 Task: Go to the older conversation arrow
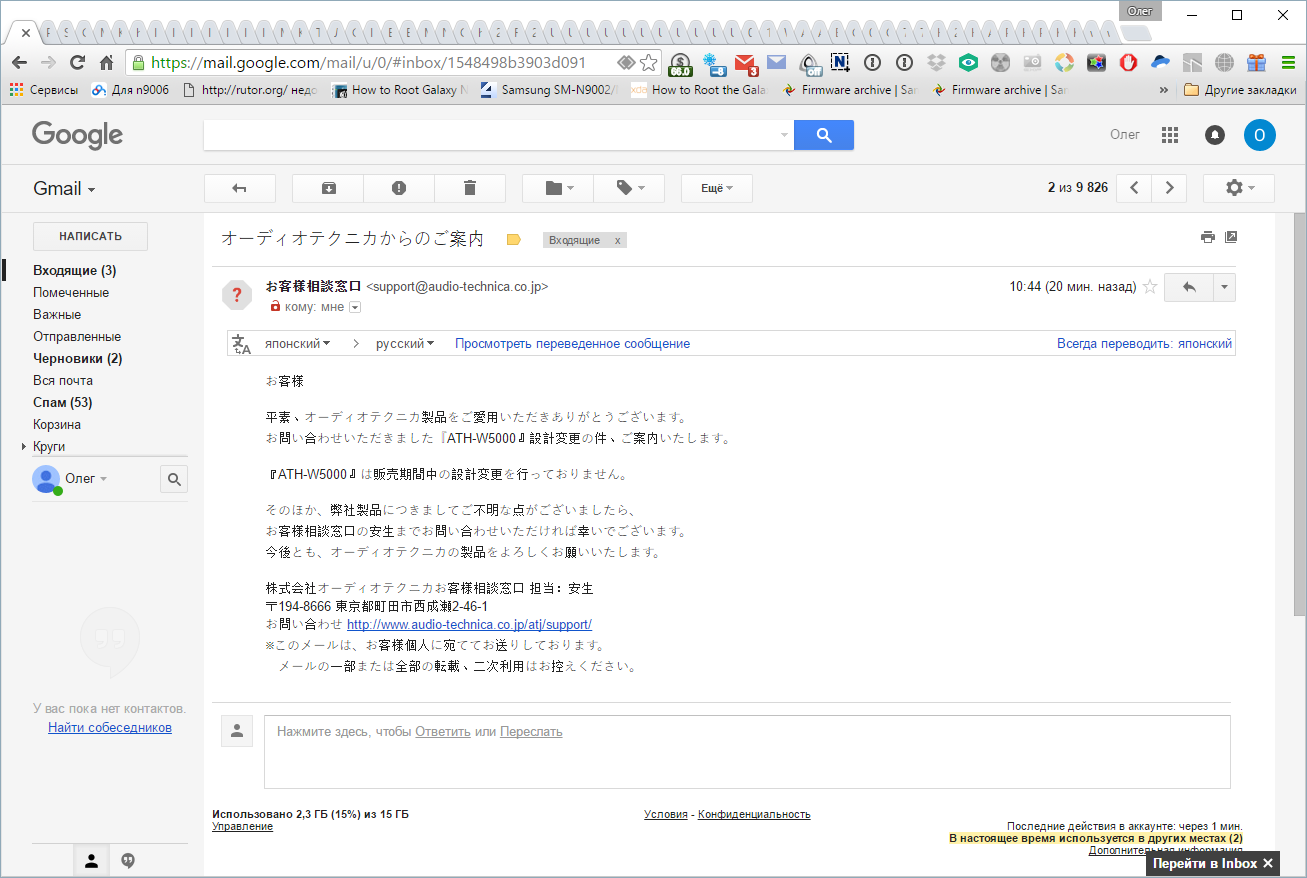coord(1169,188)
